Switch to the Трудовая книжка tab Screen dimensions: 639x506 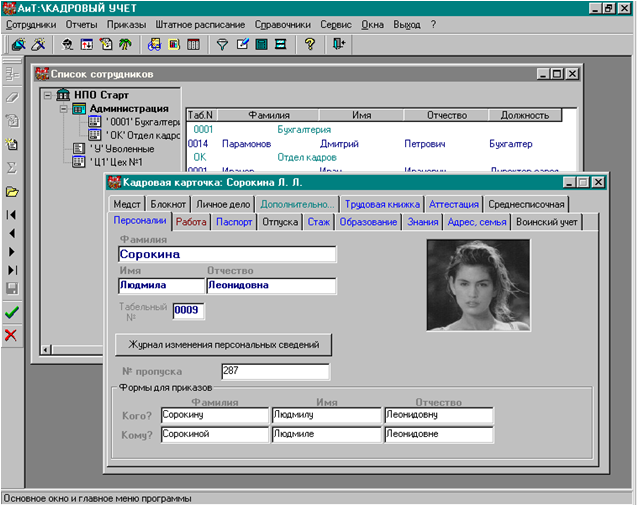pyautogui.click(x=383, y=203)
